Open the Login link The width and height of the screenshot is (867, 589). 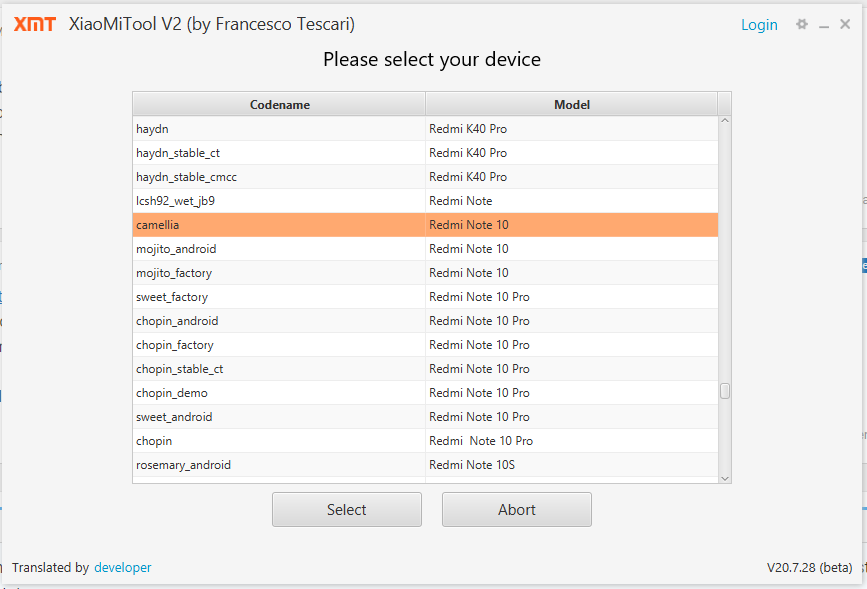pos(759,25)
